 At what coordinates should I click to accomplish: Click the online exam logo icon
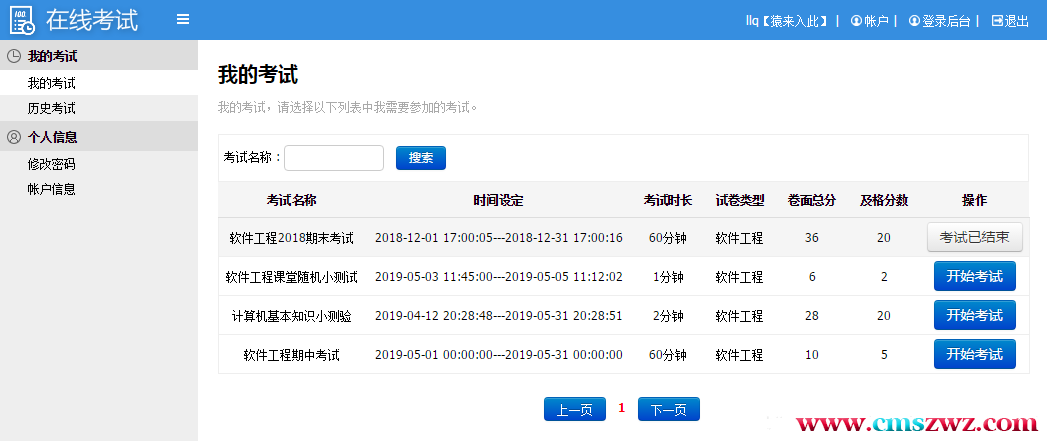point(22,20)
